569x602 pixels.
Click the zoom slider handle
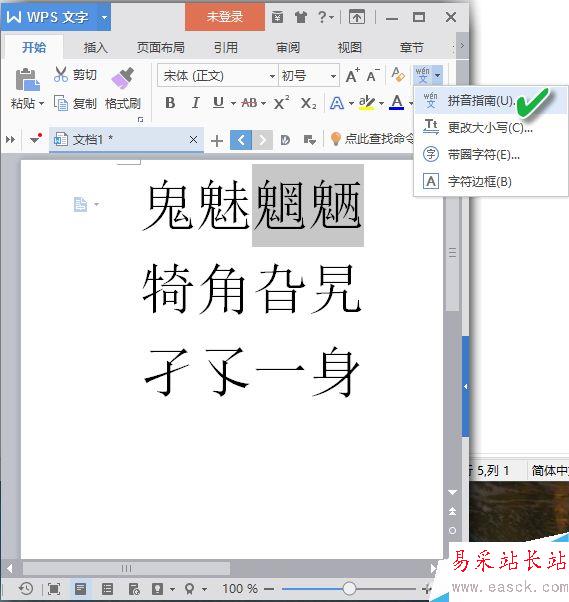tap(349, 589)
